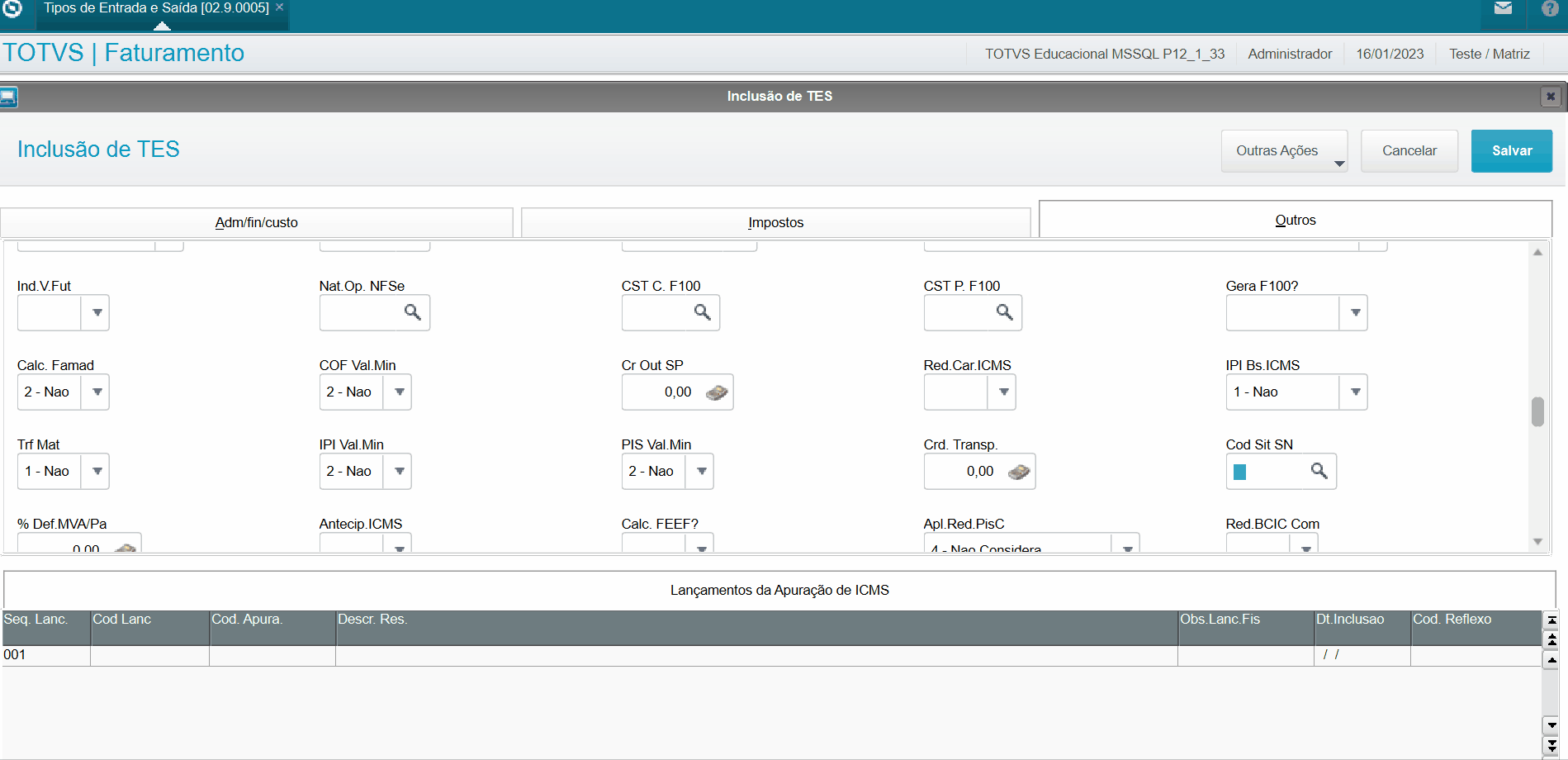
Task: Click Teste / Matriz branch label
Action: point(1490,54)
